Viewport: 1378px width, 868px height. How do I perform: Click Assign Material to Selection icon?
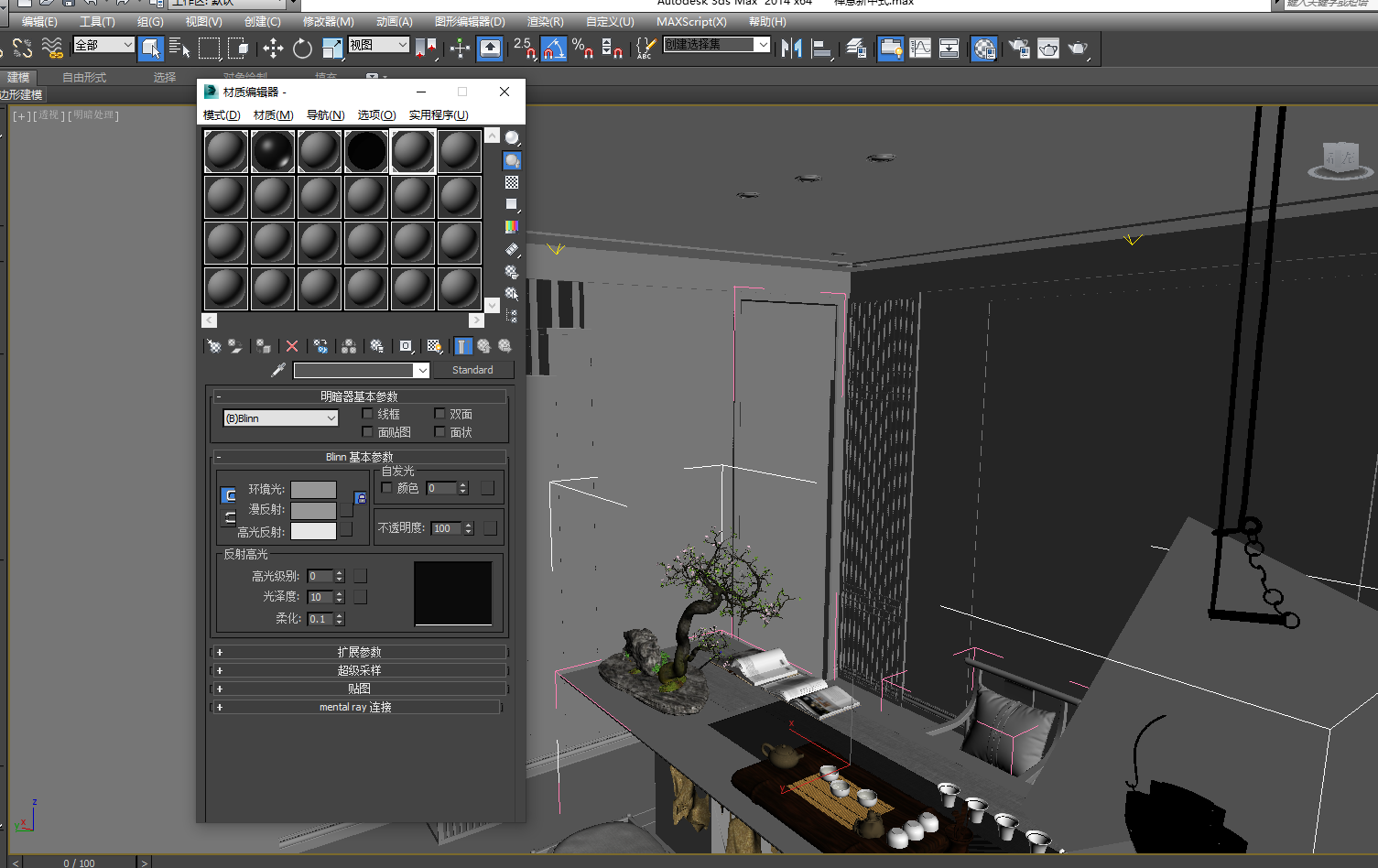tap(264, 346)
